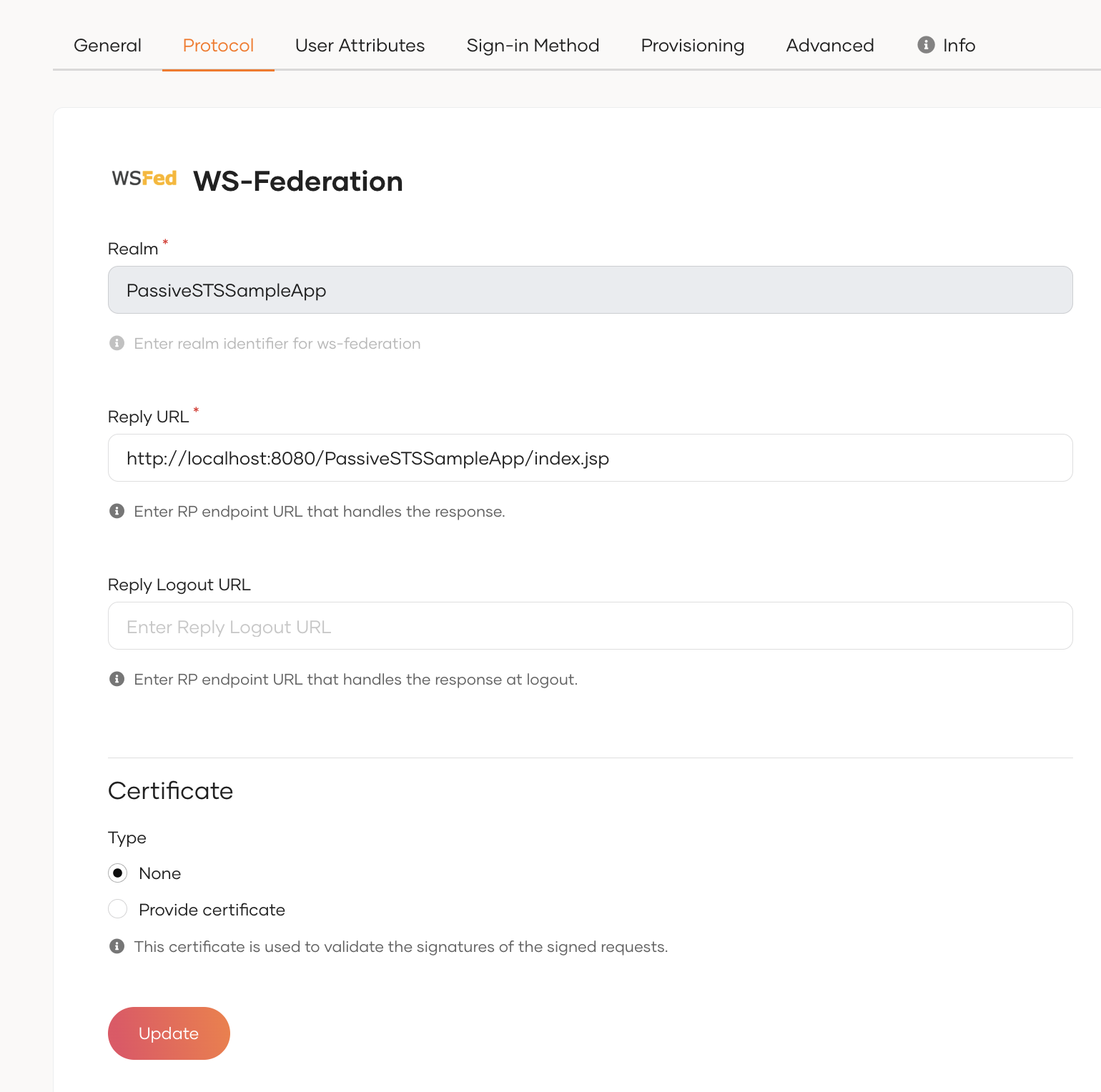
Task: Open the Provisioning tab
Action: coord(692,45)
